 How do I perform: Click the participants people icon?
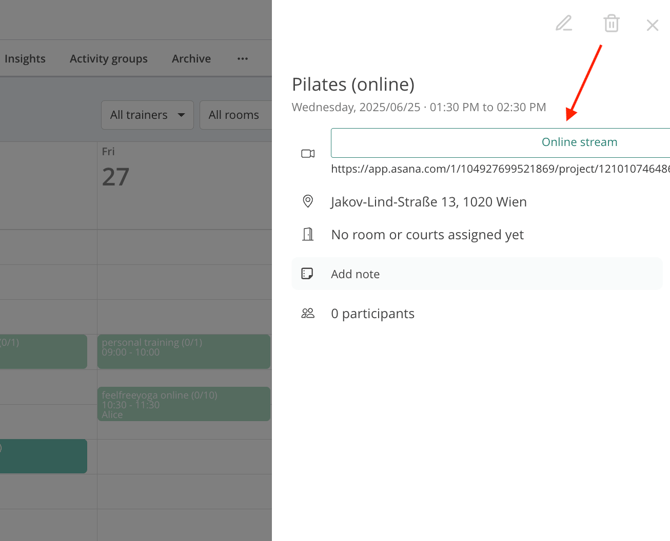point(308,313)
